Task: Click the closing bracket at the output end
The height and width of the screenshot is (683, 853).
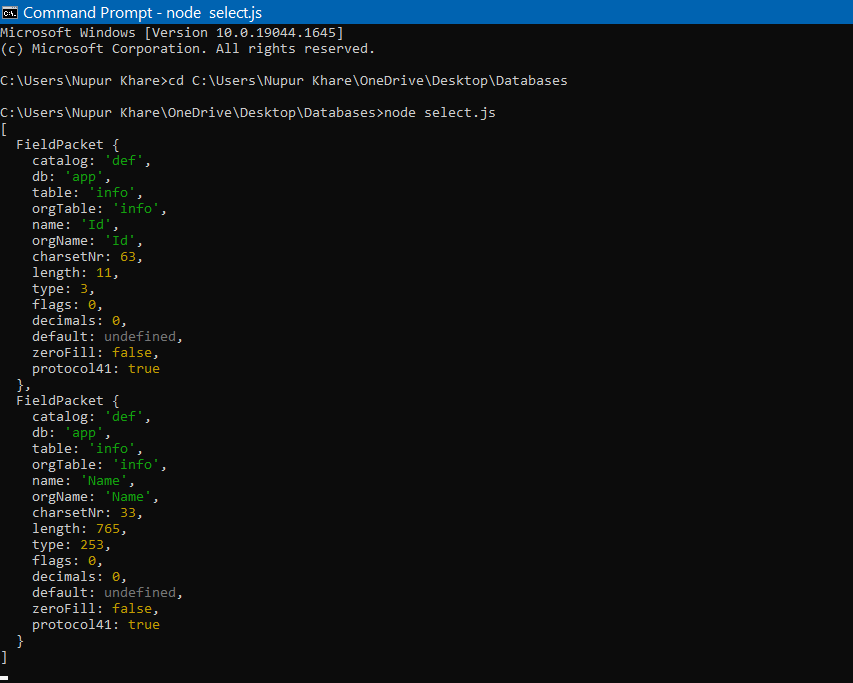Action: [4, 657]
